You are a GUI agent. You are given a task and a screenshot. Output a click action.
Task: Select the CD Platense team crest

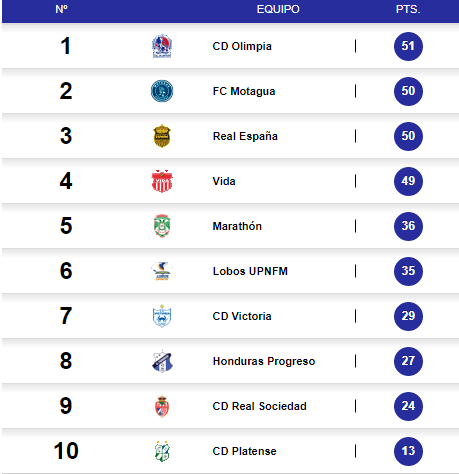(x=162, y=451)
